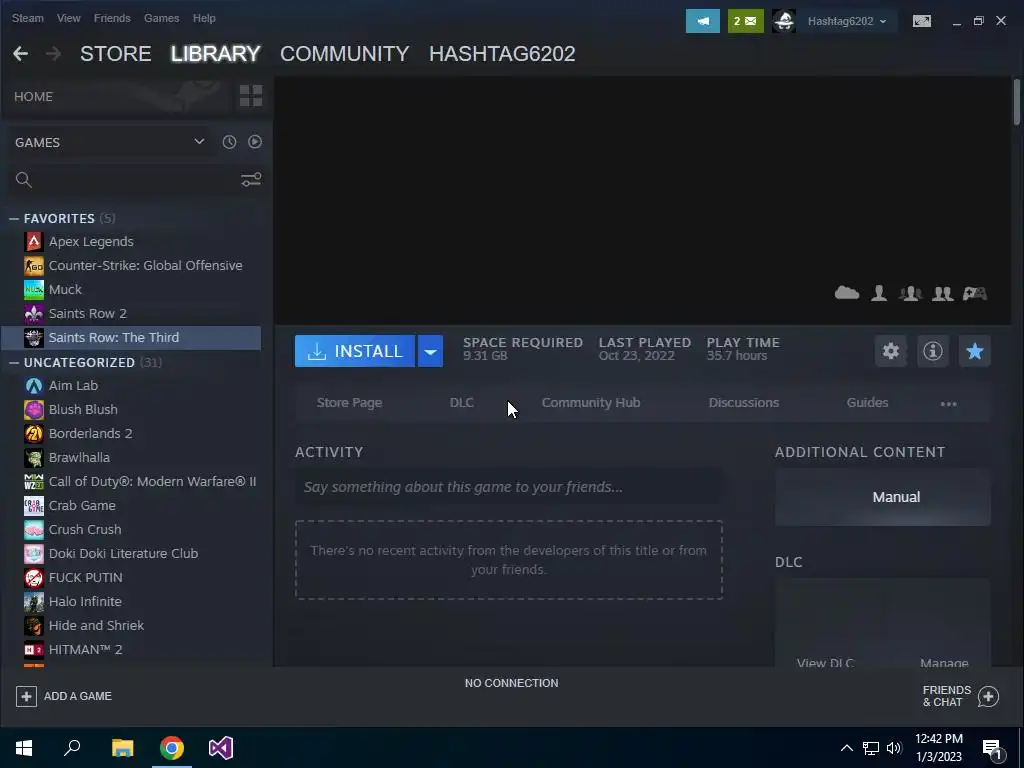Go to the Community tab
The width and height of the screenshot is (1024, 768).
344,54
